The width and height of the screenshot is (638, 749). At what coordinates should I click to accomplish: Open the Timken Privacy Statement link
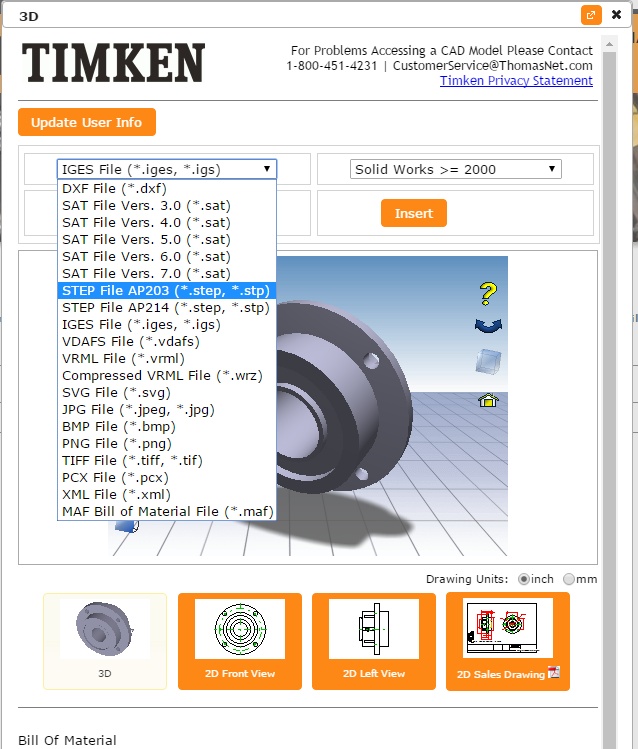(x=516, y=81)
